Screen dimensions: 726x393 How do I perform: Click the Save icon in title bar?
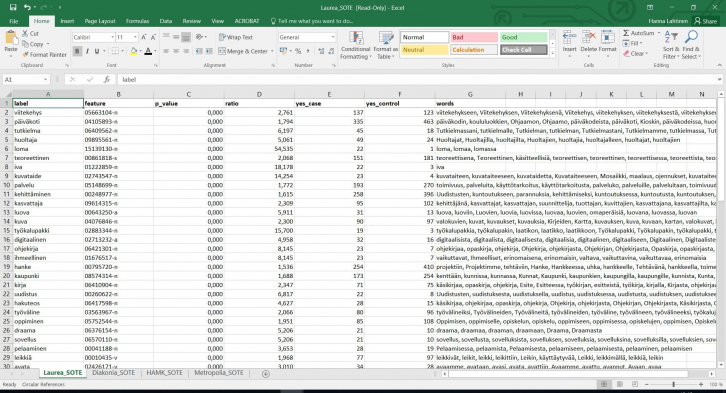pyautogui.click(x=13, y=7)
